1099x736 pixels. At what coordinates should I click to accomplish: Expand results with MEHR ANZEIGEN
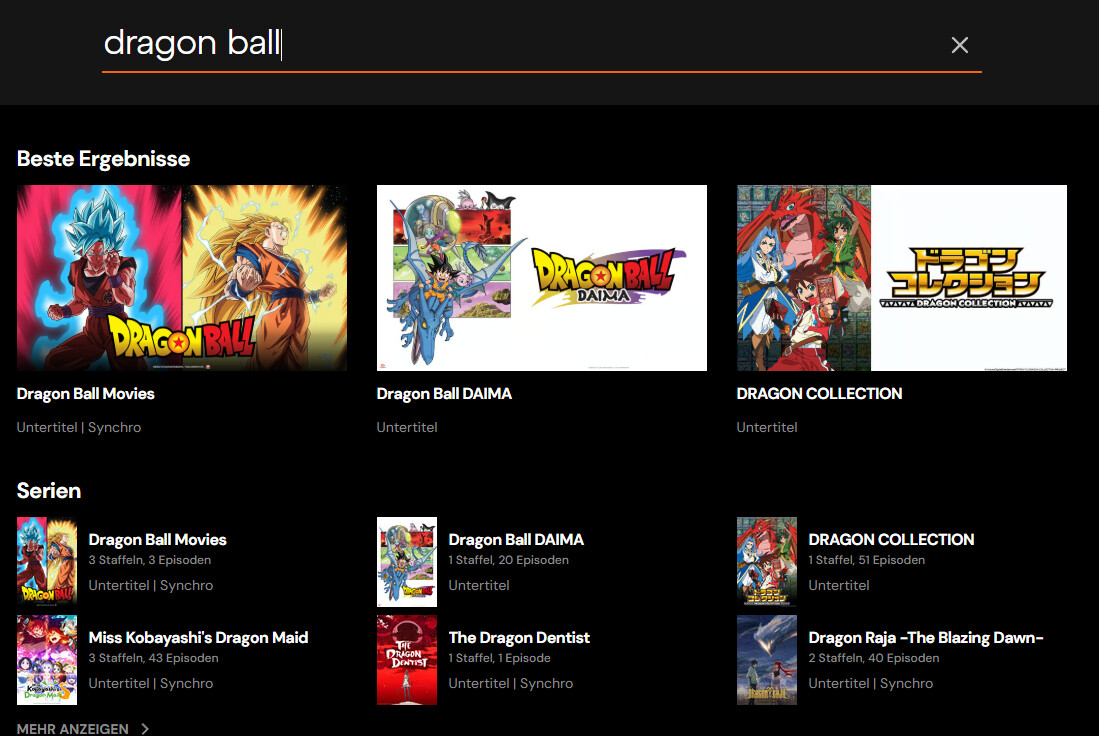click(x=73, y=729)
